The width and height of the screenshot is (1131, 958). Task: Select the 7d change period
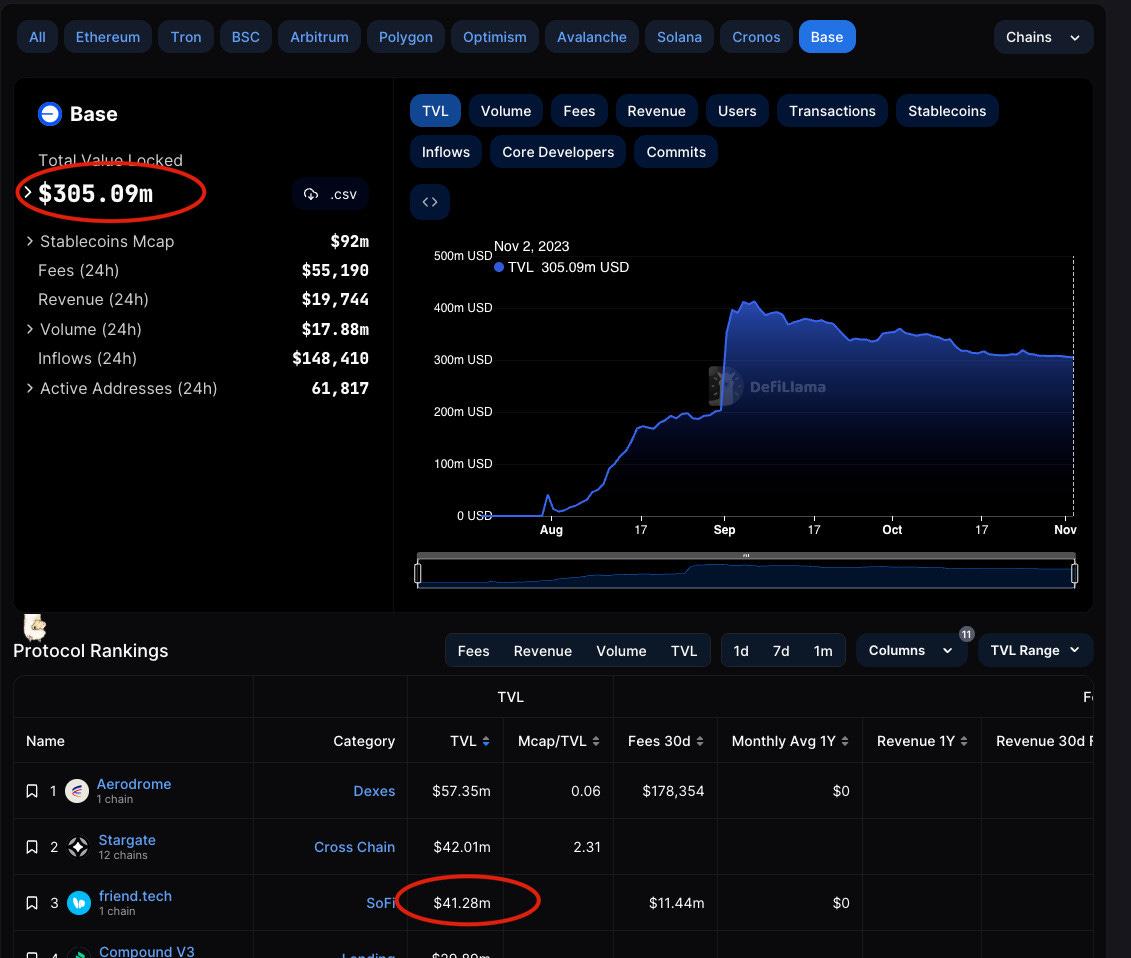pyautogui.click(x=781, y=651)
